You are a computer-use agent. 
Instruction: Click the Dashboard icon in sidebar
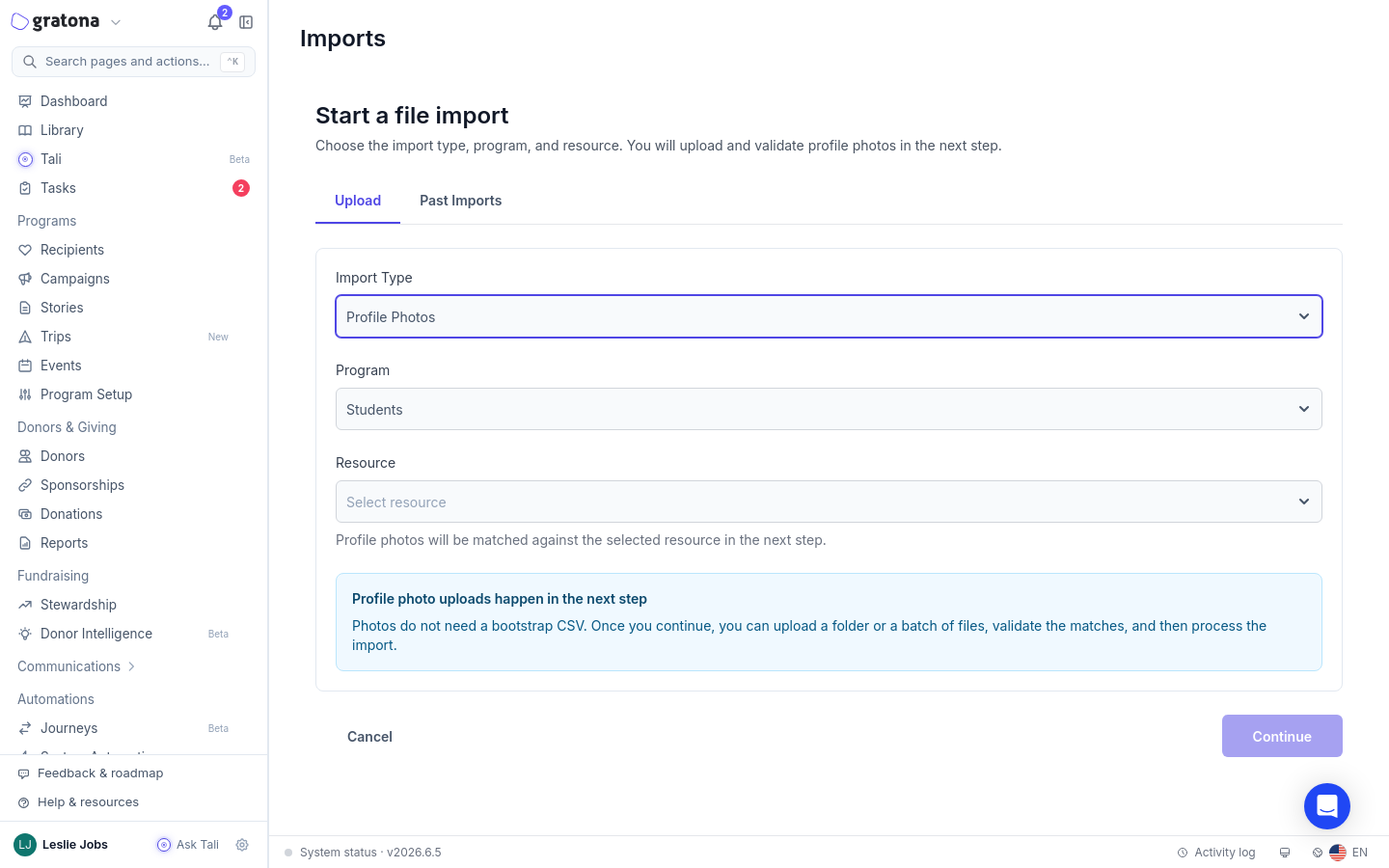point(25,101)
